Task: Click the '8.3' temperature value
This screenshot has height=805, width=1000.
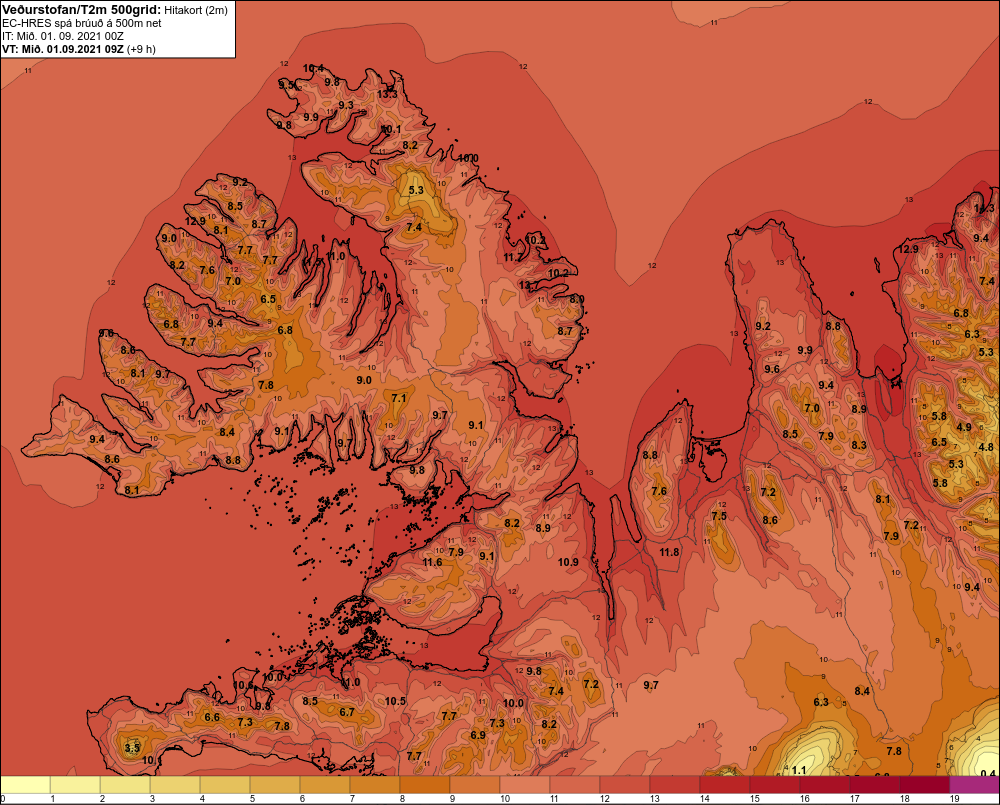Action: [858, 445]
